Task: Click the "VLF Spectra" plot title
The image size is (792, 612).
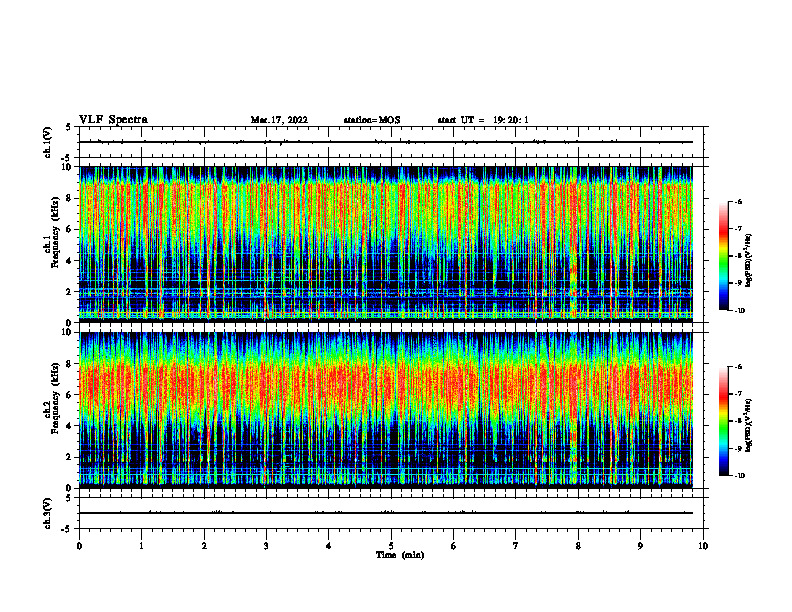Action: (113, 120)
